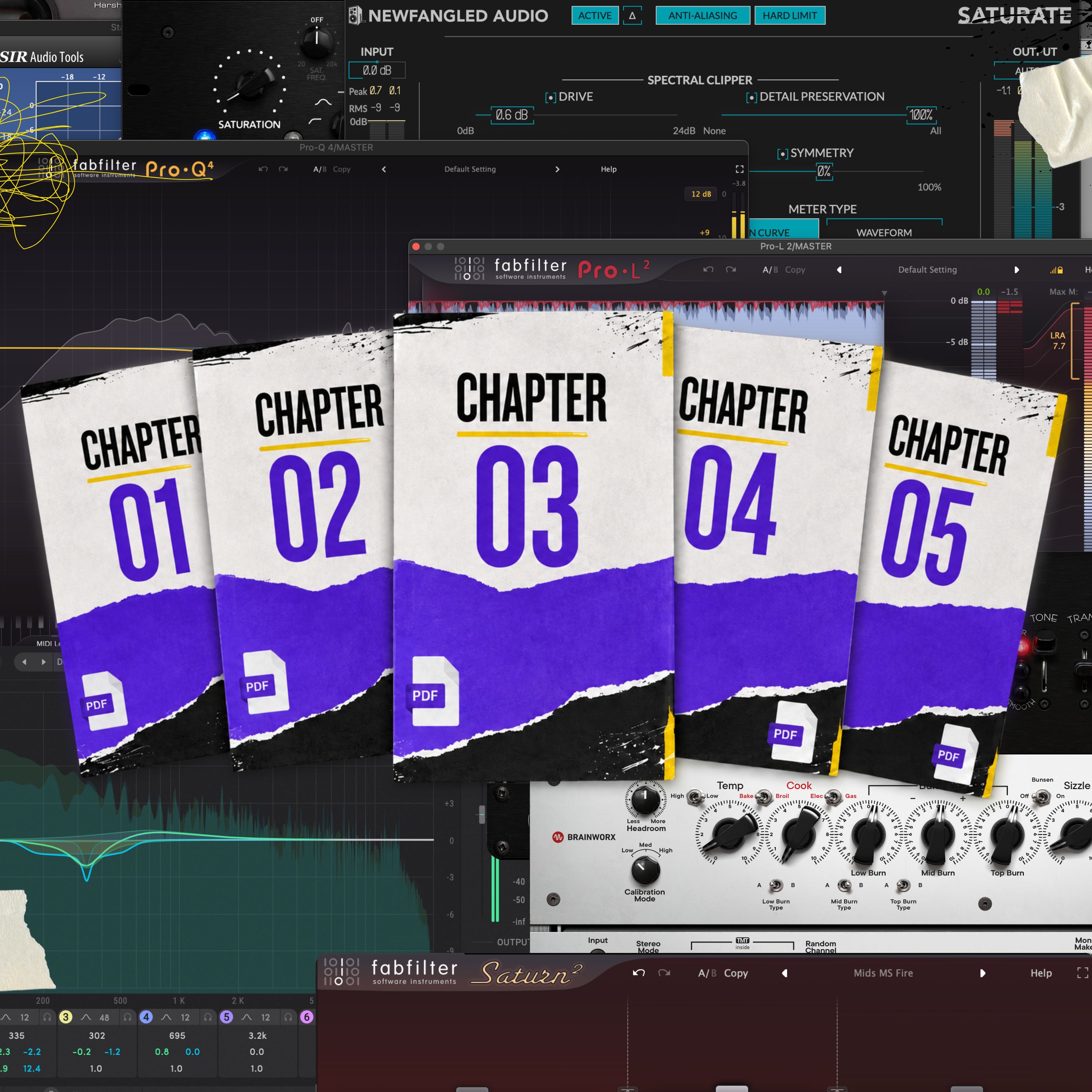Open the Help menu in Saturn 2

click(1041, 973)
